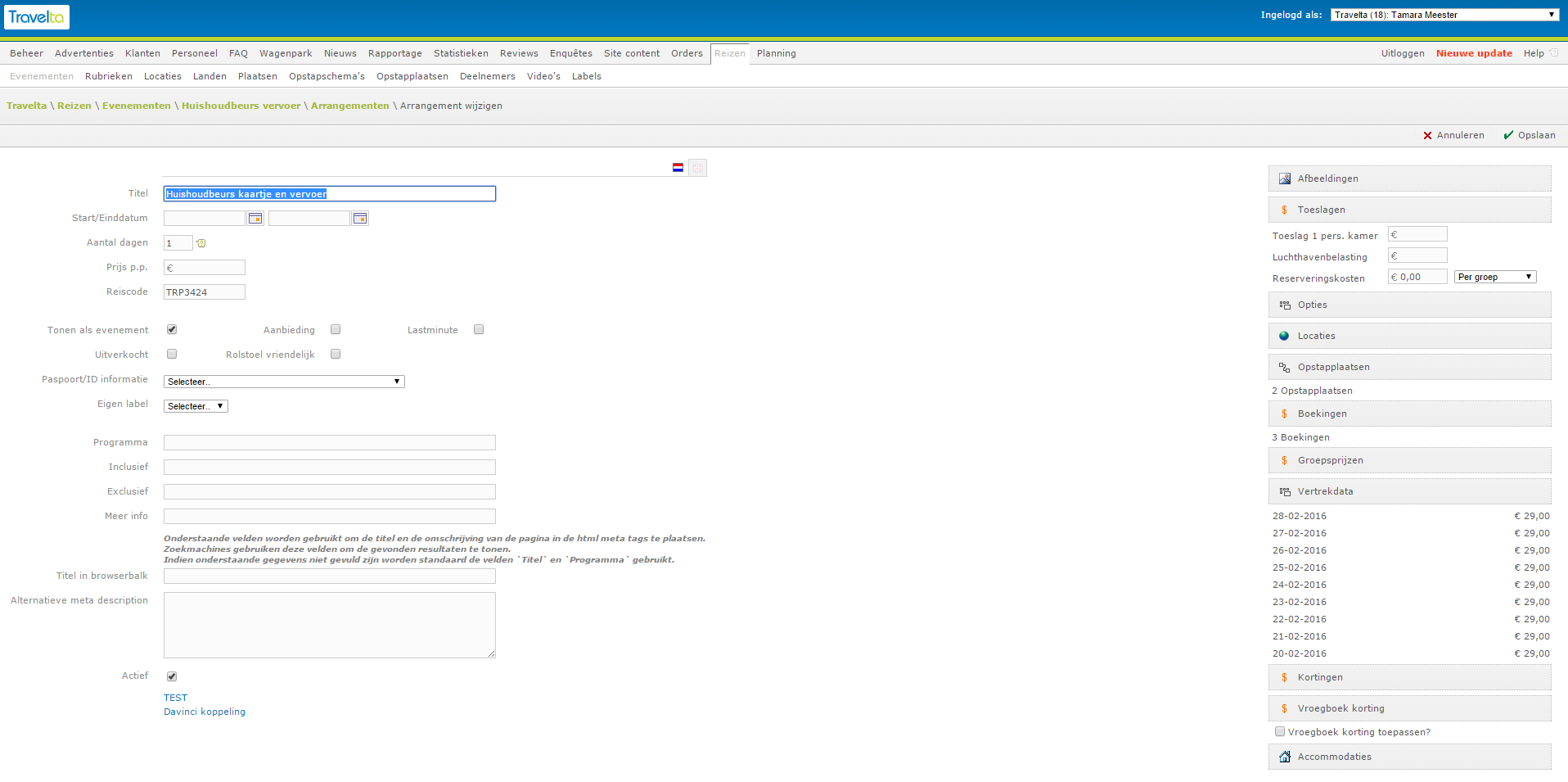Open the Beheer menu
The width and height of the screenshot is (1568, 782).
pos(27,53)
